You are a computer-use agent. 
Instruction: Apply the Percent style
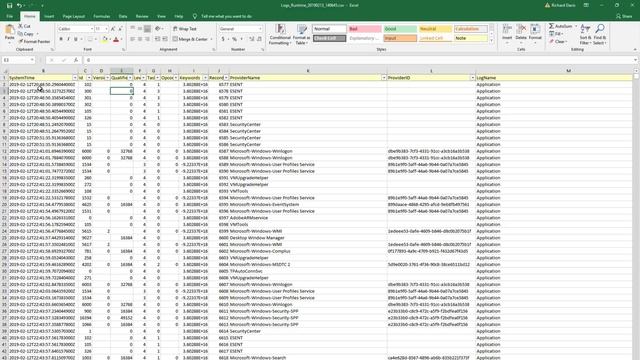[234, 39]
